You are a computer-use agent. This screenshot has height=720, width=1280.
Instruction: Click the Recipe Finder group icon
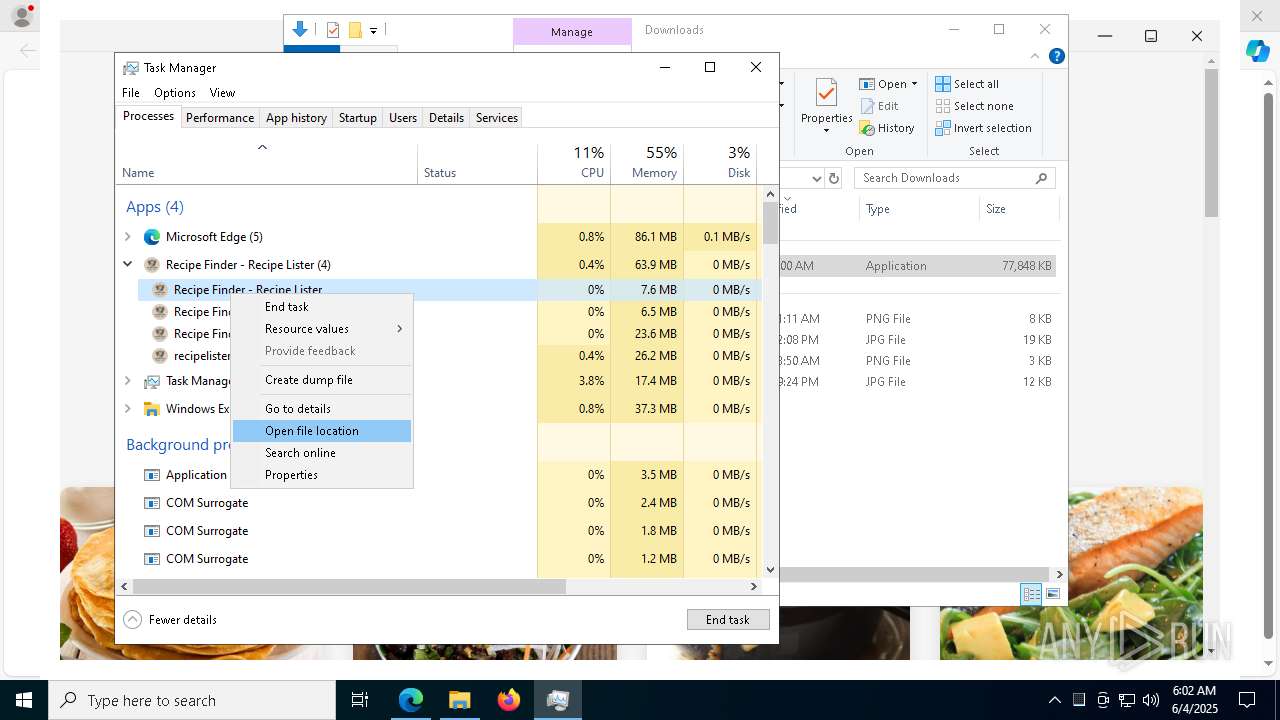(x=152, y=265)
